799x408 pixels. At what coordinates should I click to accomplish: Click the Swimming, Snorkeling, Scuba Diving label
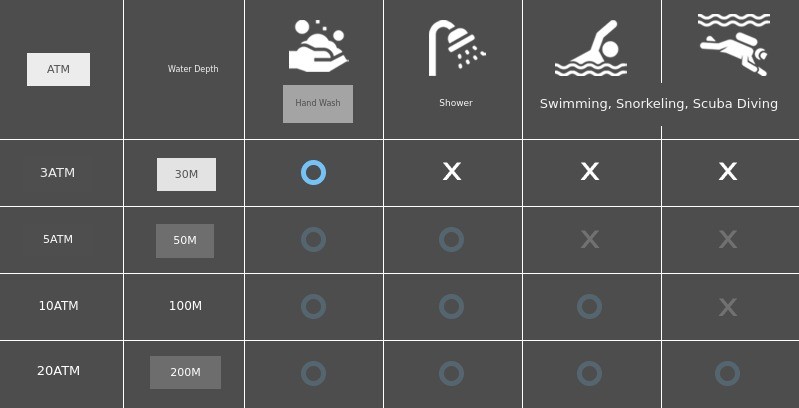[x=658, y=104]
